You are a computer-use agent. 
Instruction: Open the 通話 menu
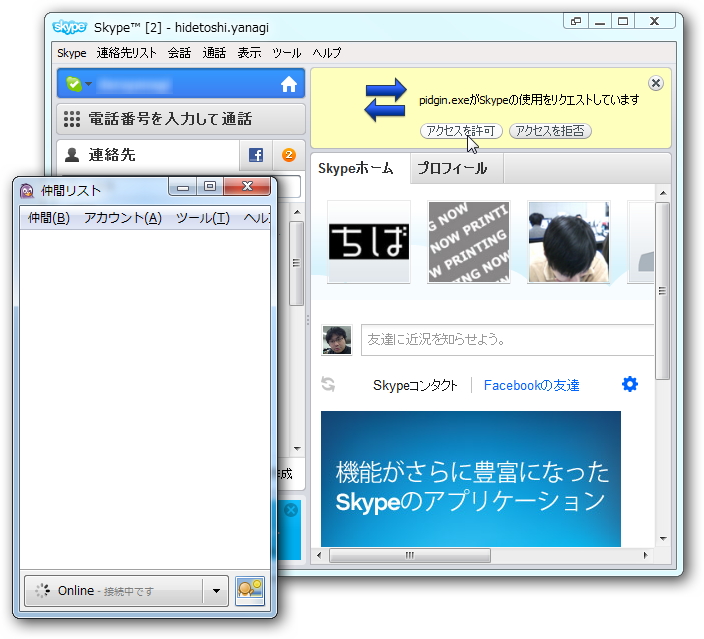[x=214, y=53]
